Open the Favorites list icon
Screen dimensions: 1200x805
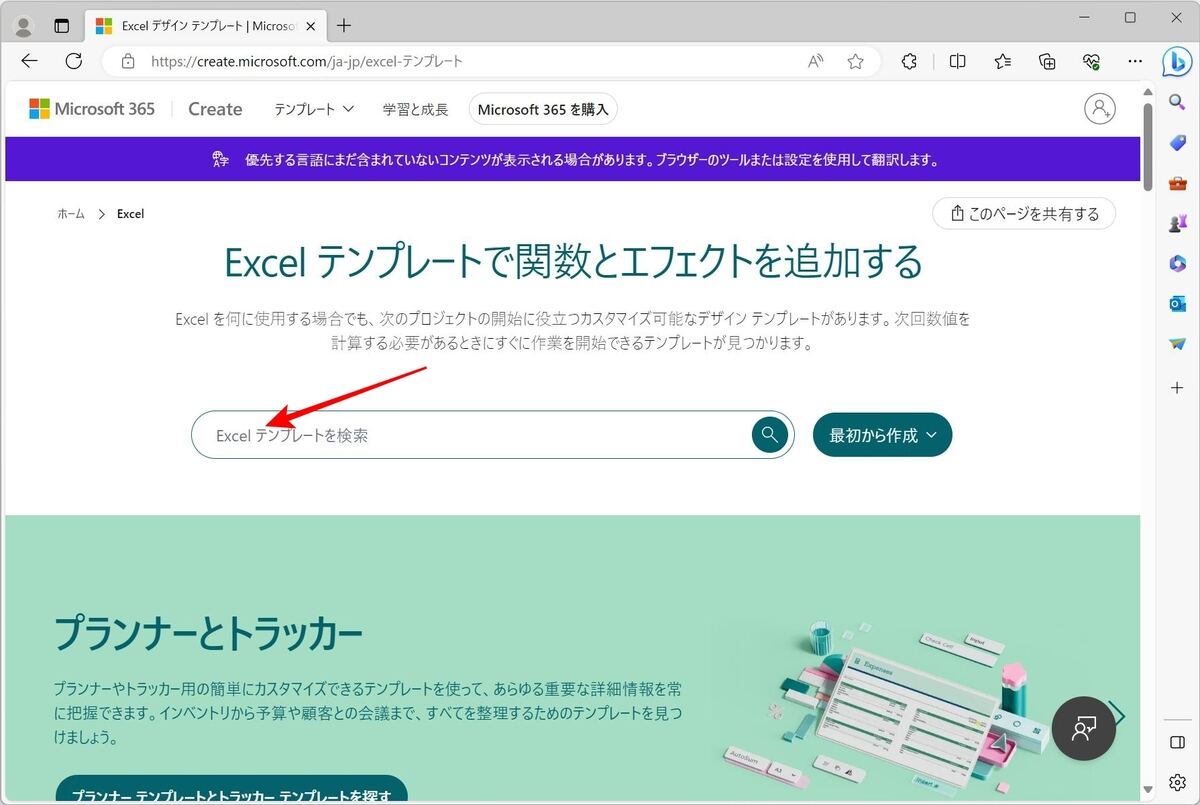tap(1003, 61)
